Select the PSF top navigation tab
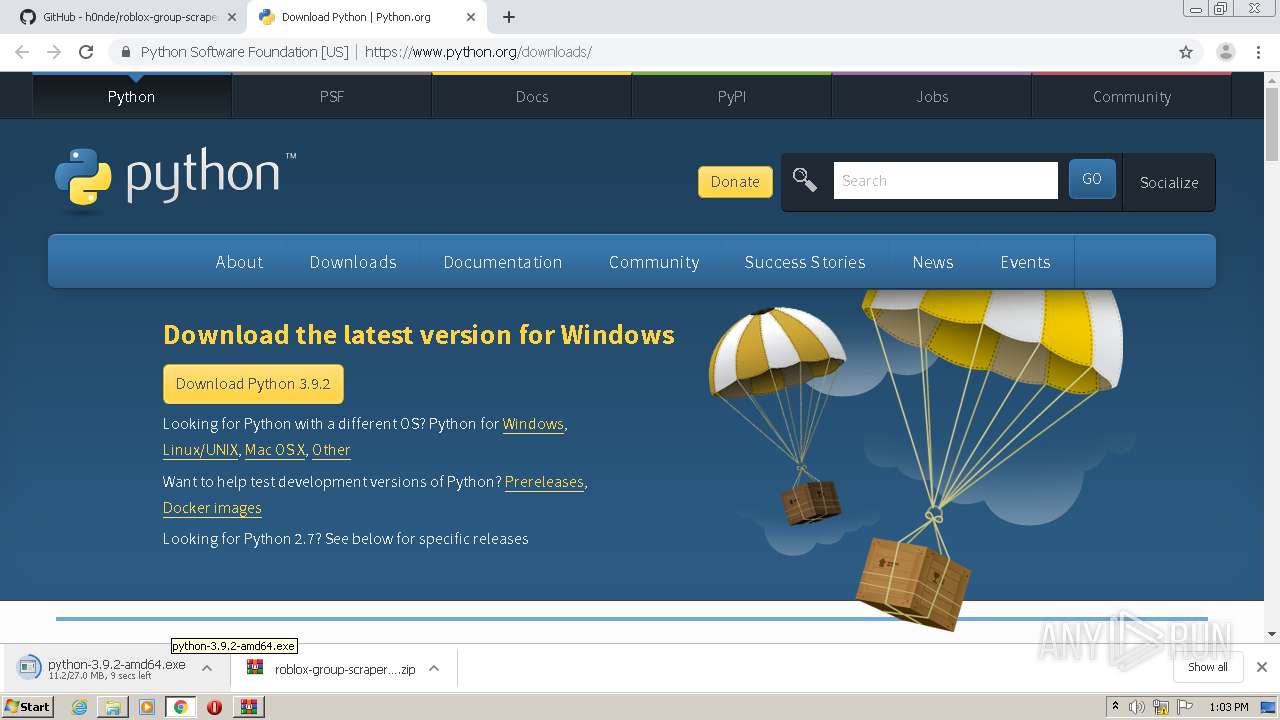Screen dimensions: 1280x720 (x=332, y=96)
